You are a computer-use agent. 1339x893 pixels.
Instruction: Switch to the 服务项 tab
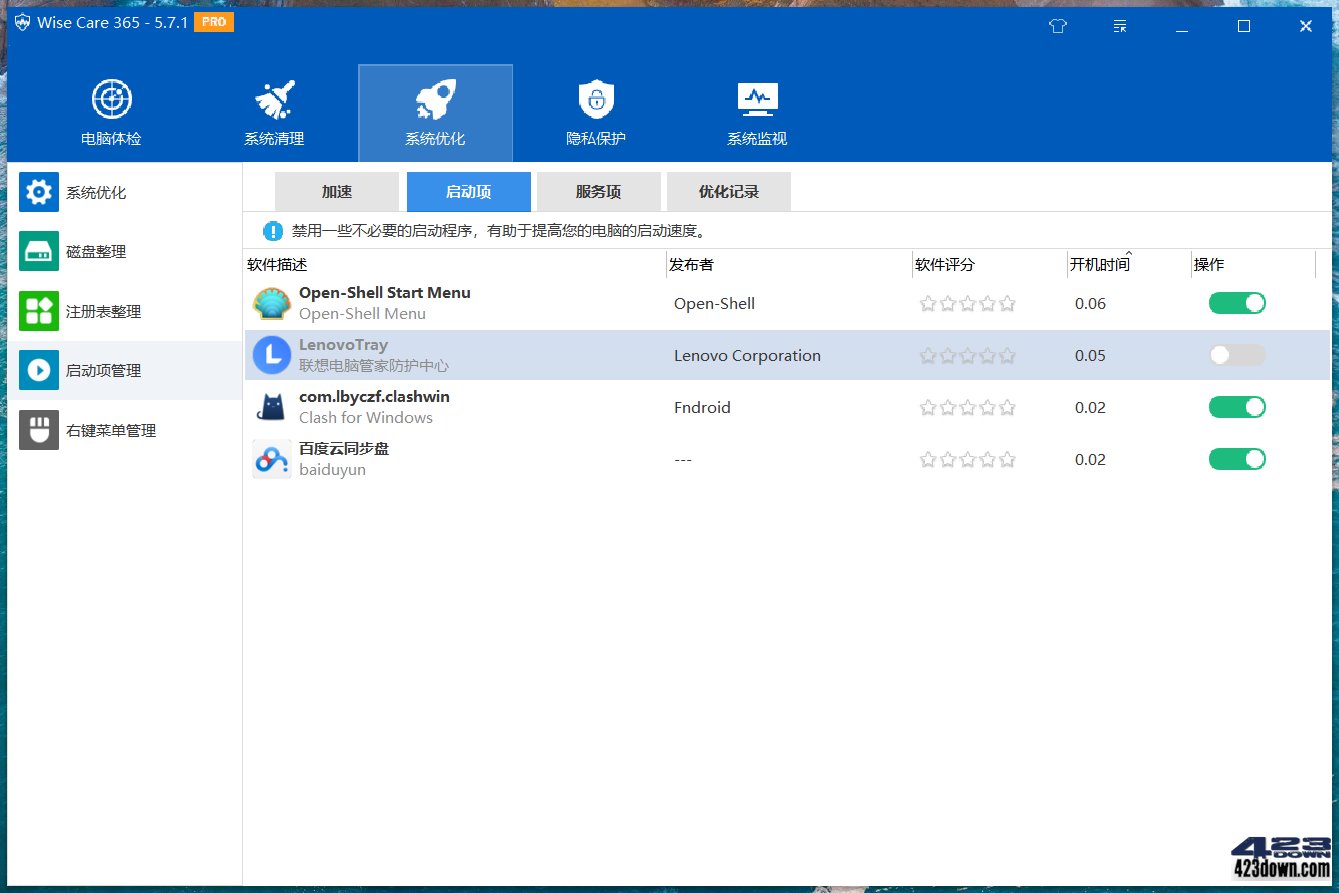point(598,191)
